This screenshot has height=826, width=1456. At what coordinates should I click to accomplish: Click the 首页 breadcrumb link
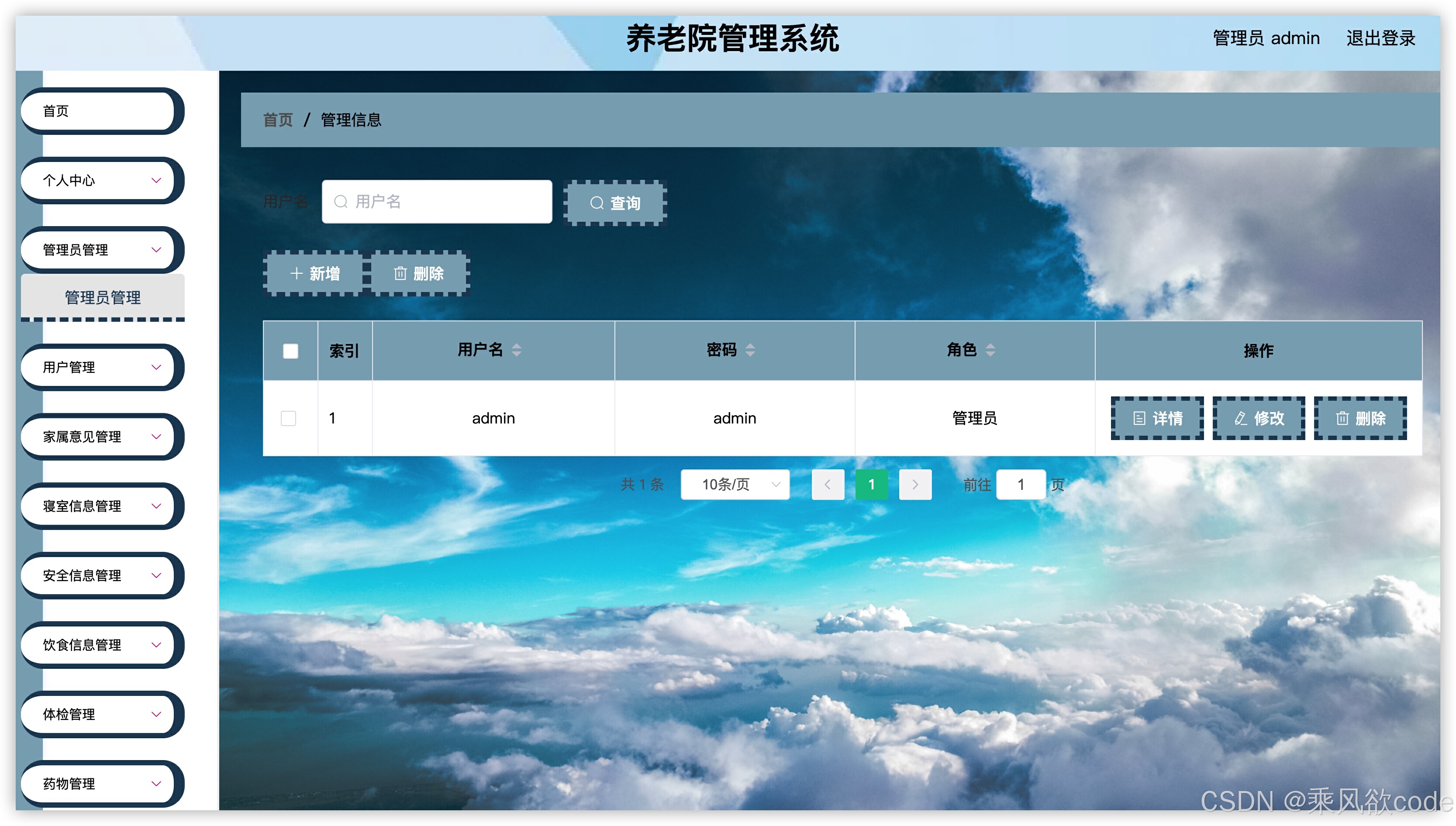coord(277,120)
